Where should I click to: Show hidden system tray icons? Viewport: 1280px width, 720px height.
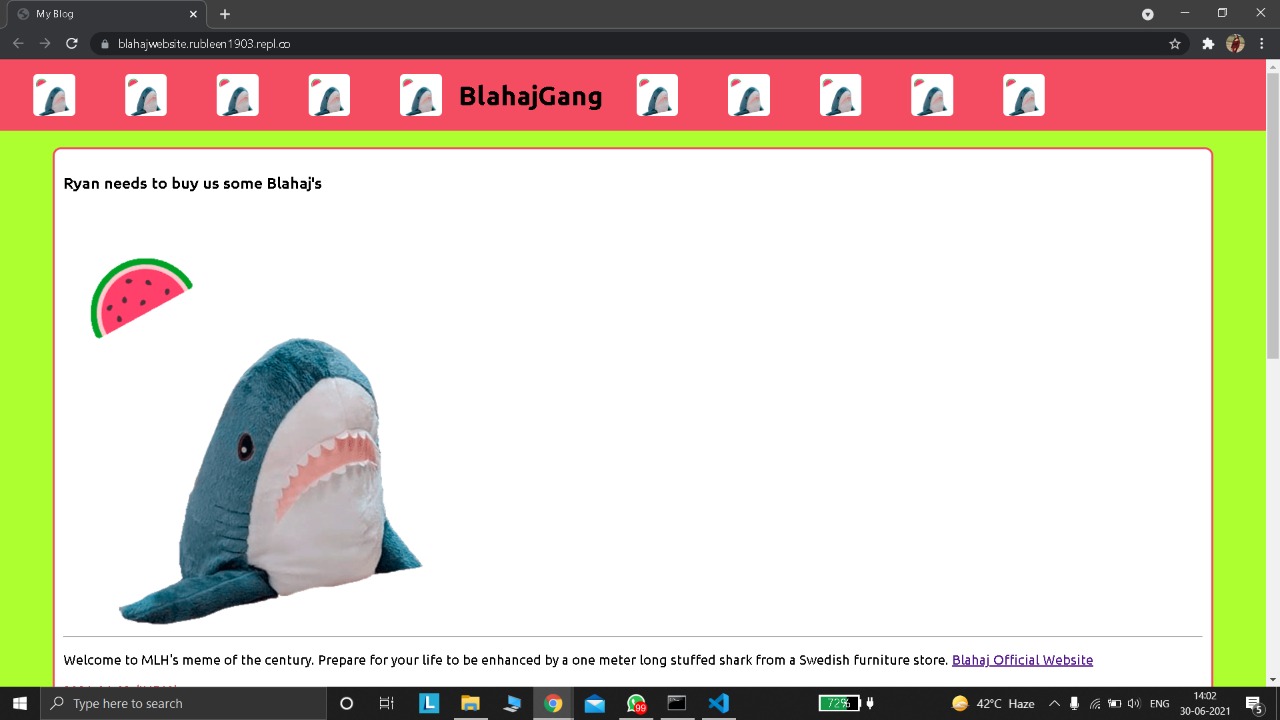tap(1054, 703)
